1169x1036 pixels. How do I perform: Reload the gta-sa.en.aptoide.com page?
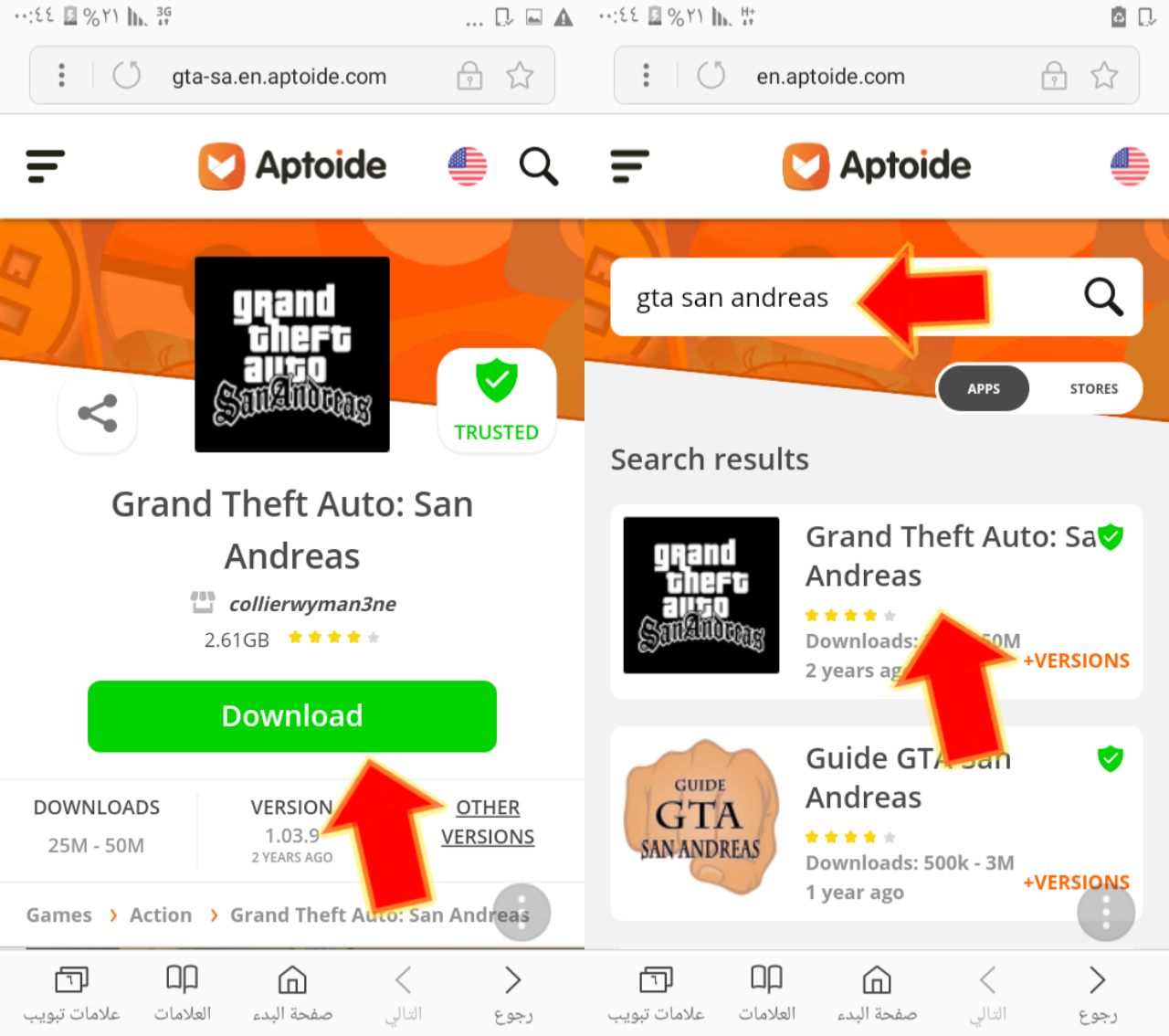(127, 75)
